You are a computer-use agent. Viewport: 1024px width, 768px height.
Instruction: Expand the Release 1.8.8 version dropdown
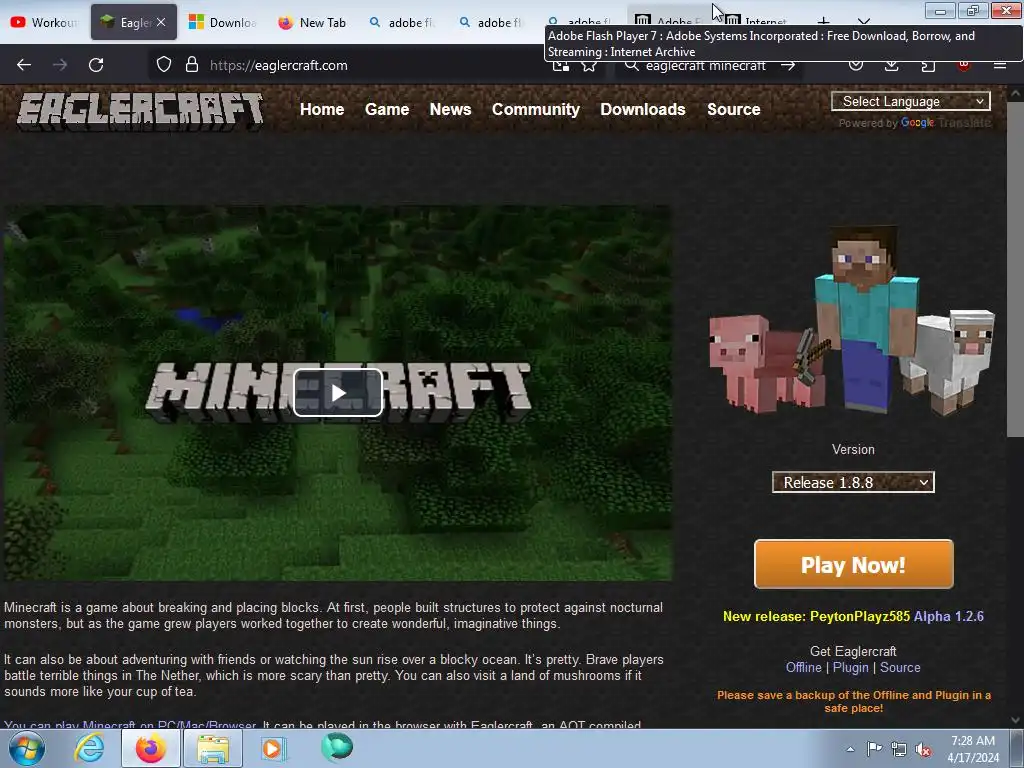pos(854,483)
